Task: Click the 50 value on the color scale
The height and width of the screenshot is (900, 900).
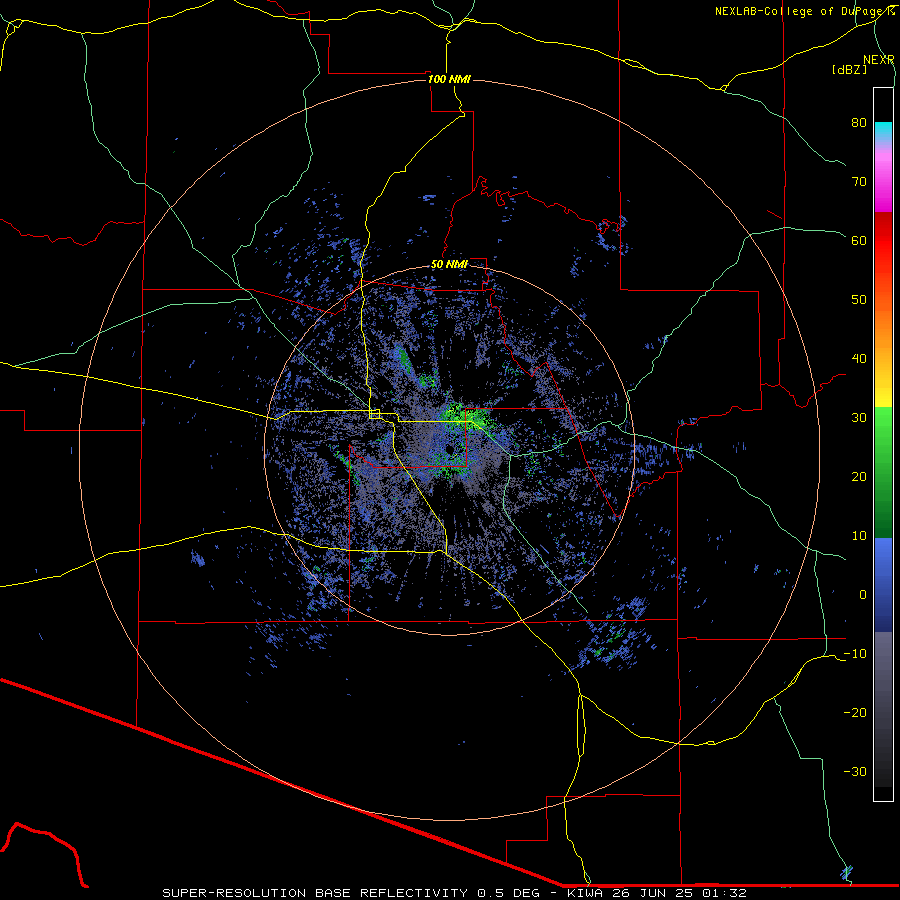Action: pyautogui.click(x=859, y=300)
